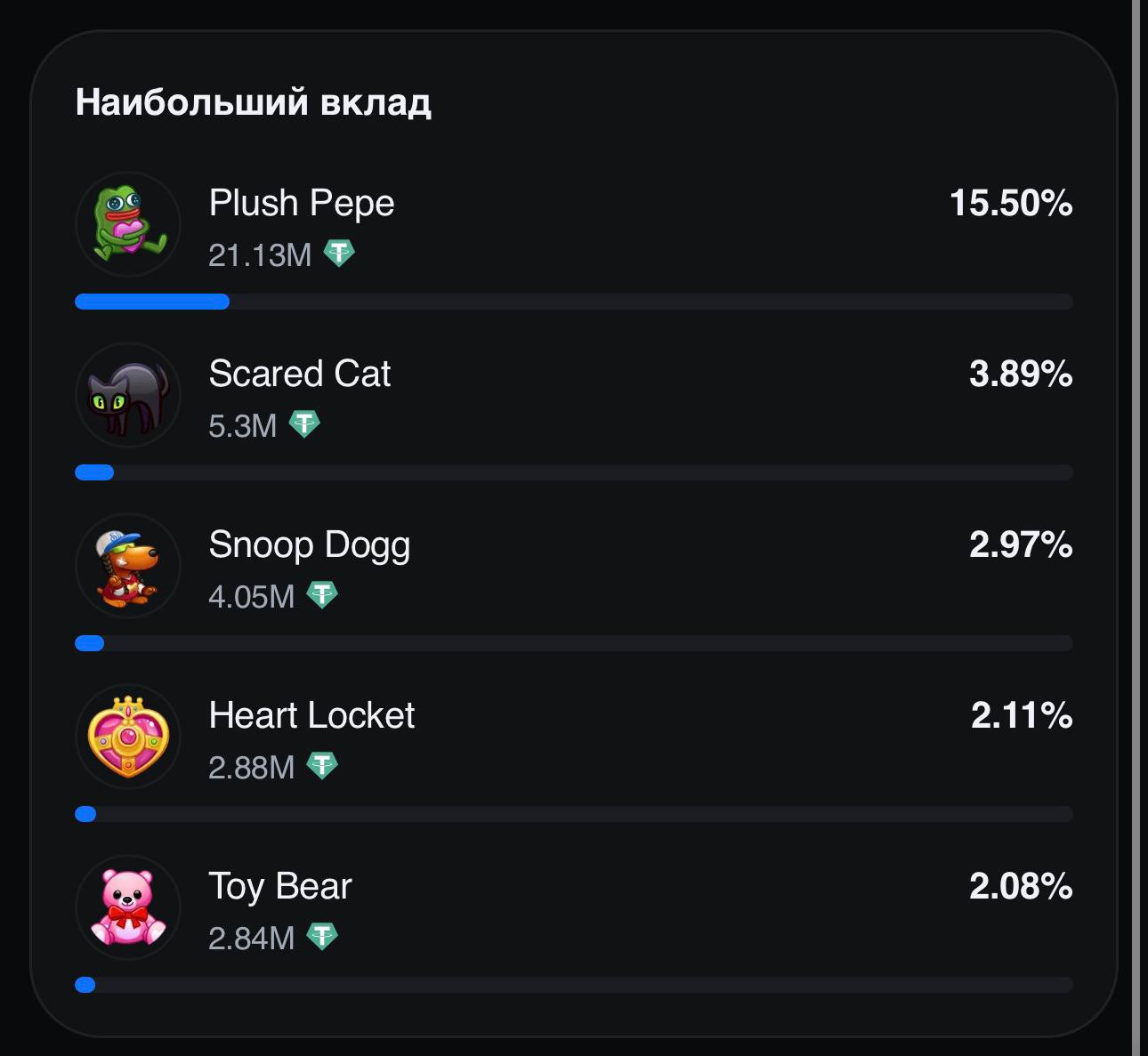
Task: Select the Heart Locket entry name
Action: coord(311,715)
